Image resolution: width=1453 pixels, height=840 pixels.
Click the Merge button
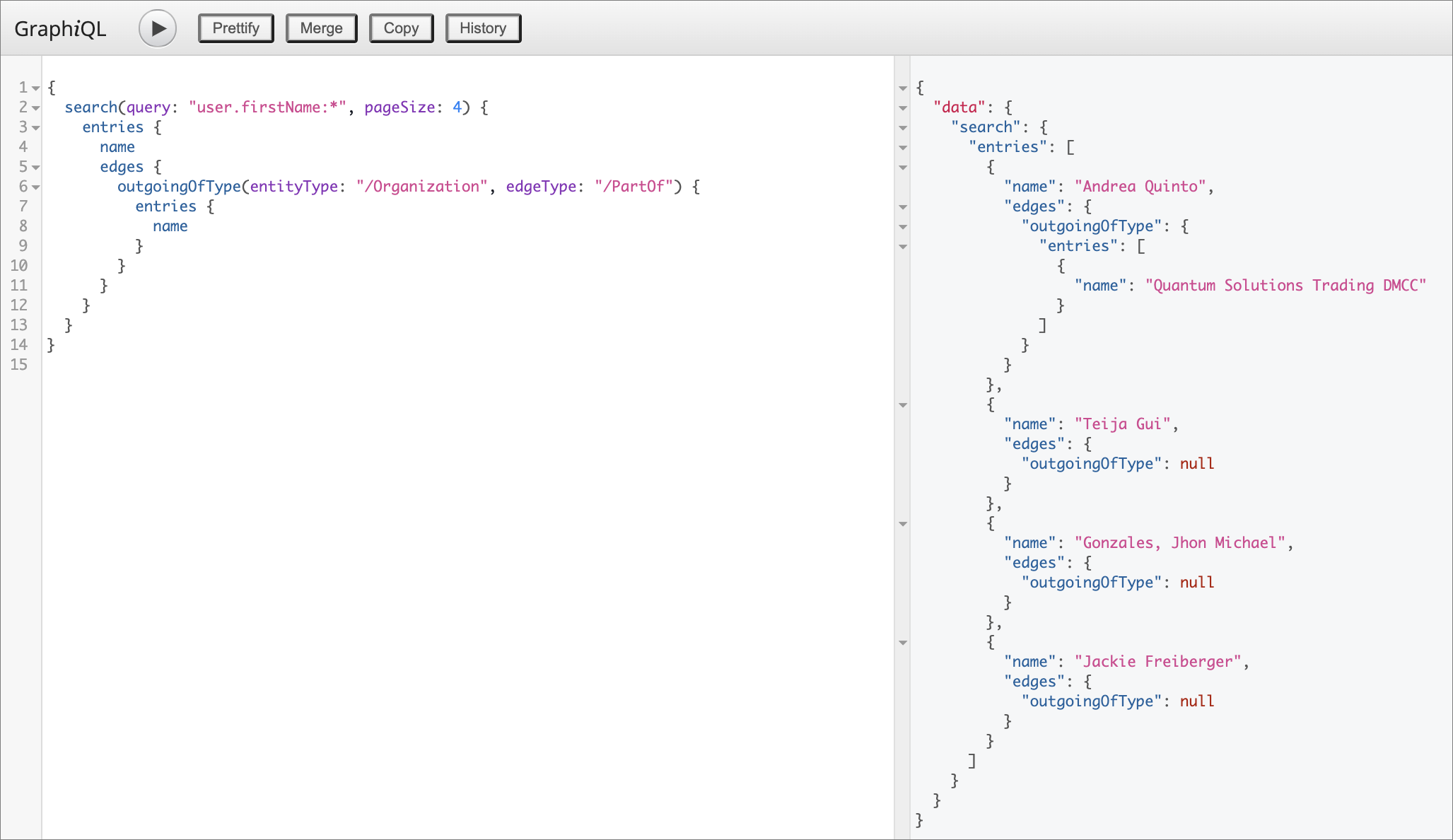click(321, 28)
